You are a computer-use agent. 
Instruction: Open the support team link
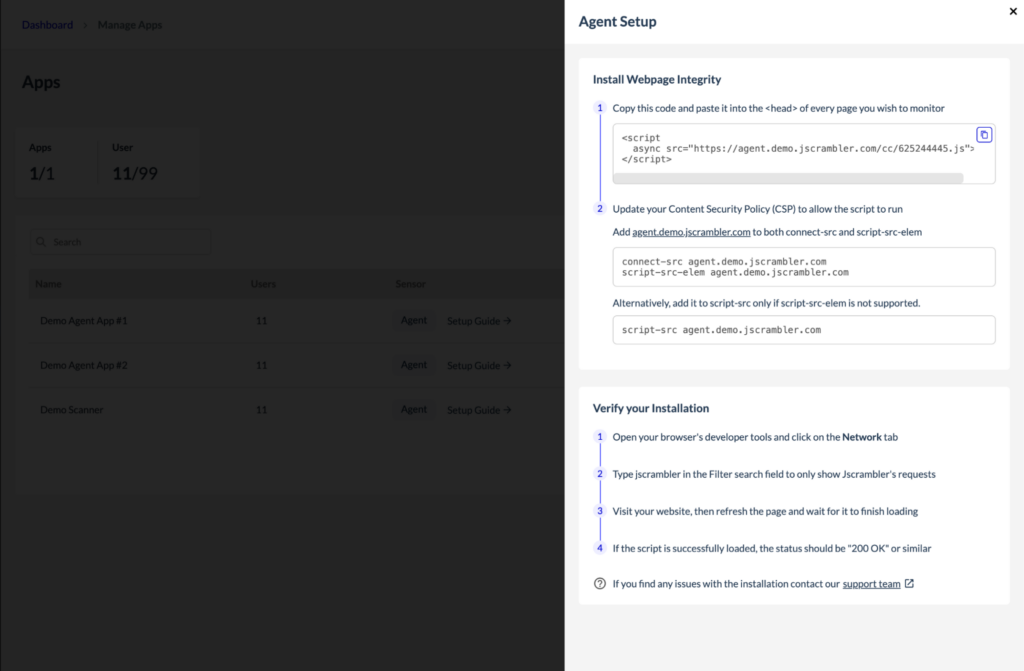point(871,583)
